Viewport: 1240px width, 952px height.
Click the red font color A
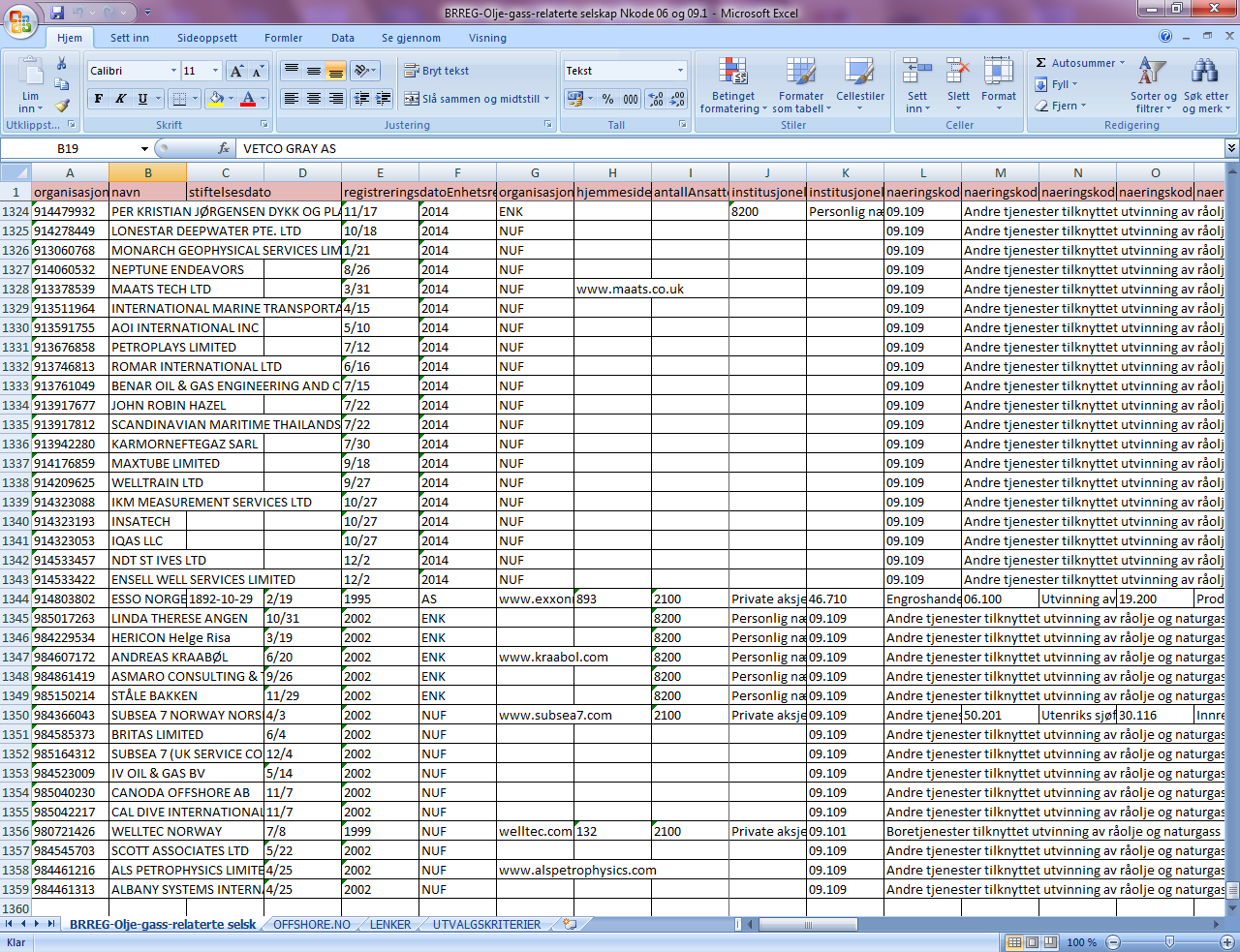(x=248, y=99)
